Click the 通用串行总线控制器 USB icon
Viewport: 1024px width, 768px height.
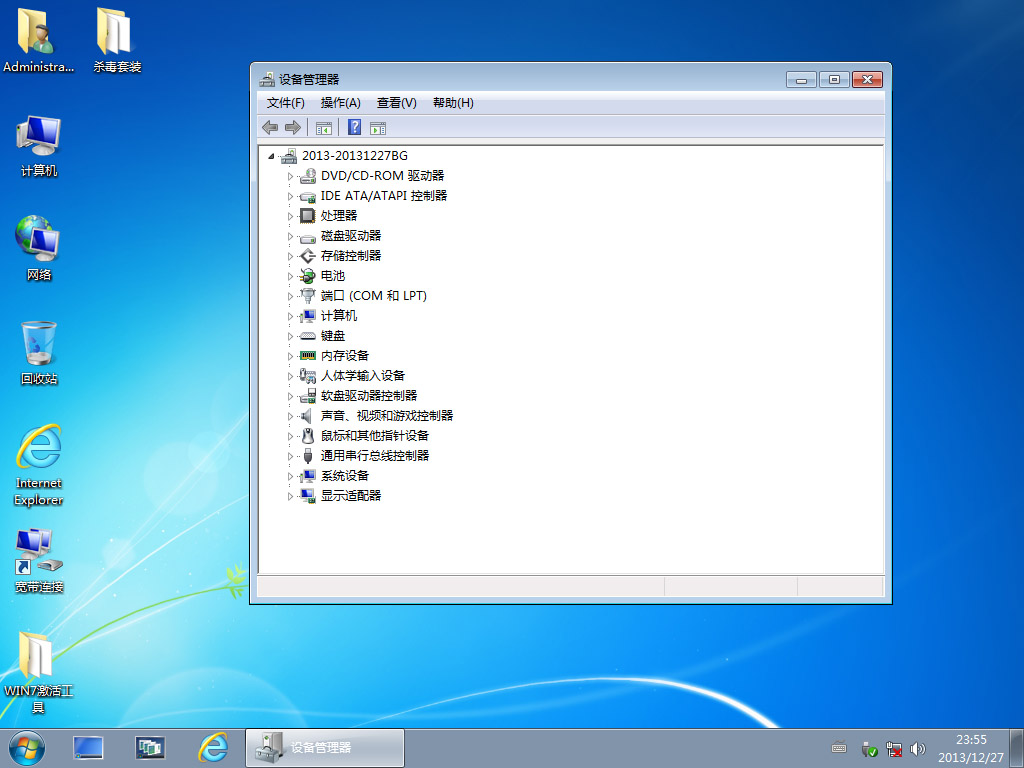tap(308, 456)
